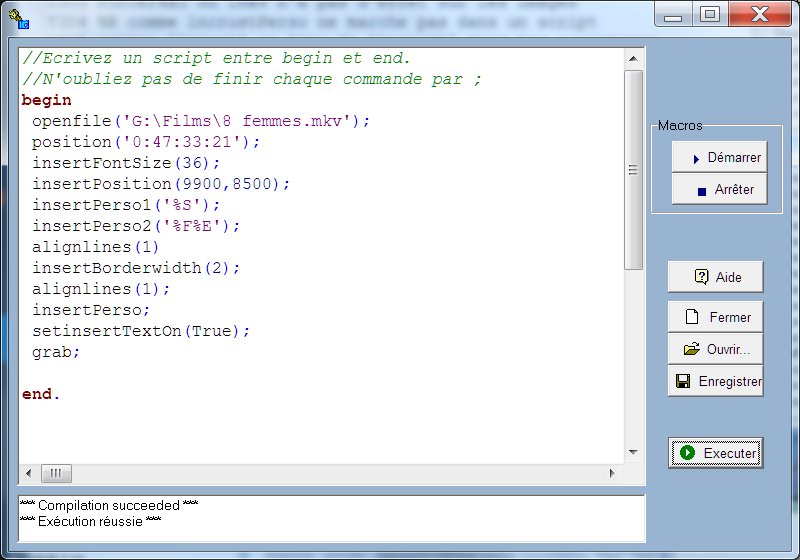Click the vertical scrollbar thumb in editor
Viewport: 800px width, 560px height.
point(633,170)
